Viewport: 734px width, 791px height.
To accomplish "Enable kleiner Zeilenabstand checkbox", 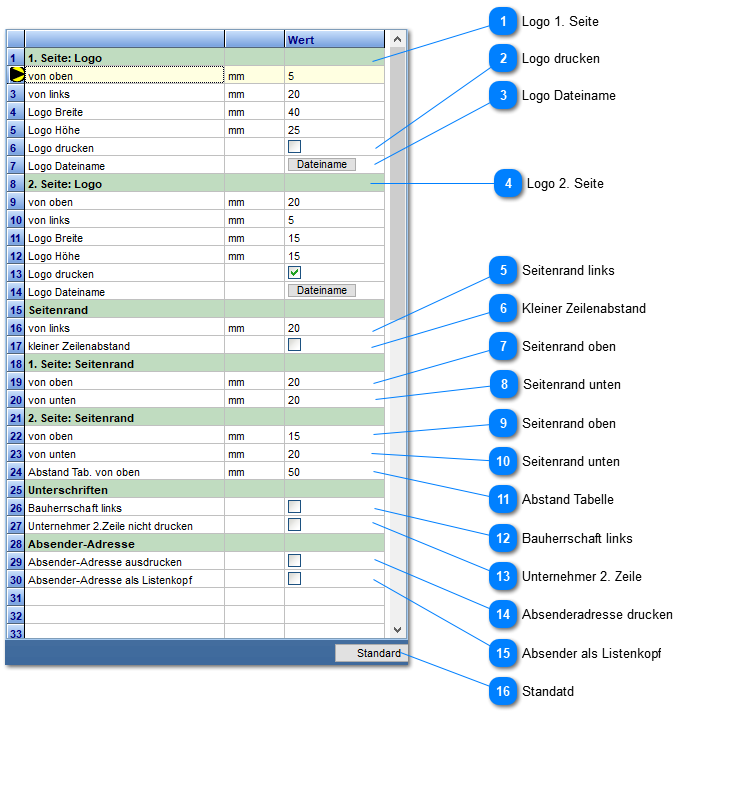I will [294, 345].
